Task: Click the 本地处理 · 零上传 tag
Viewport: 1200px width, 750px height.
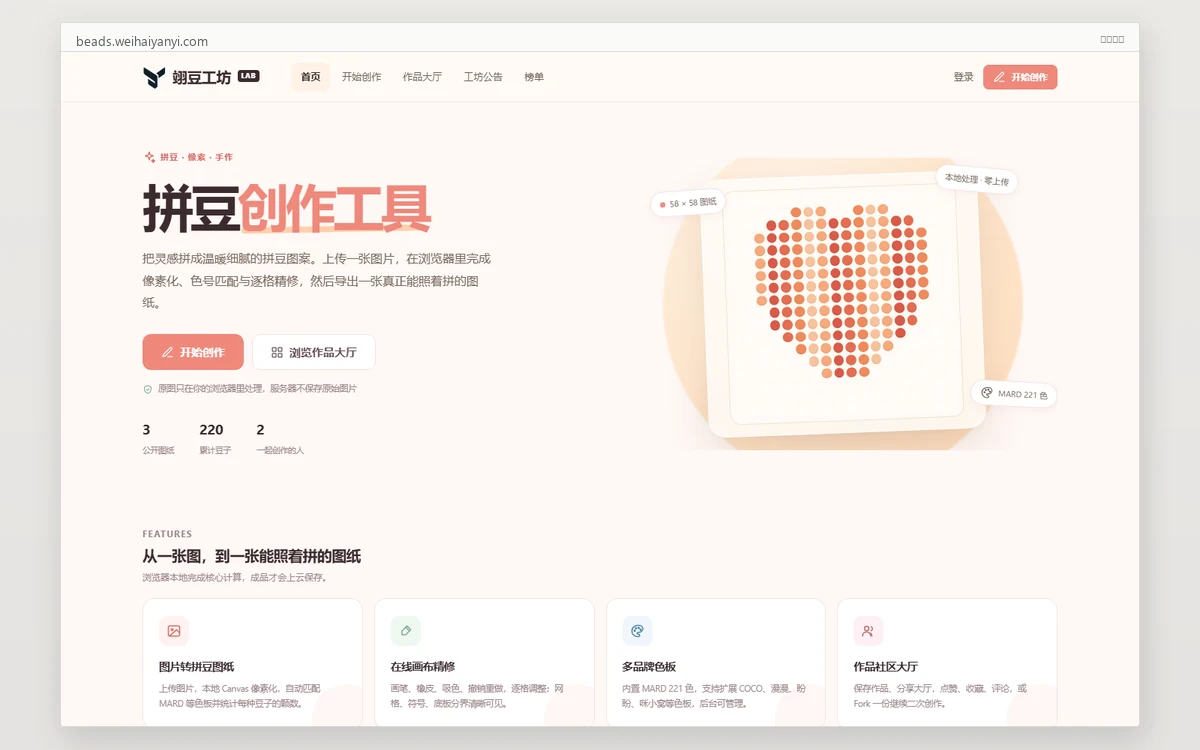Action: point(977,180)
